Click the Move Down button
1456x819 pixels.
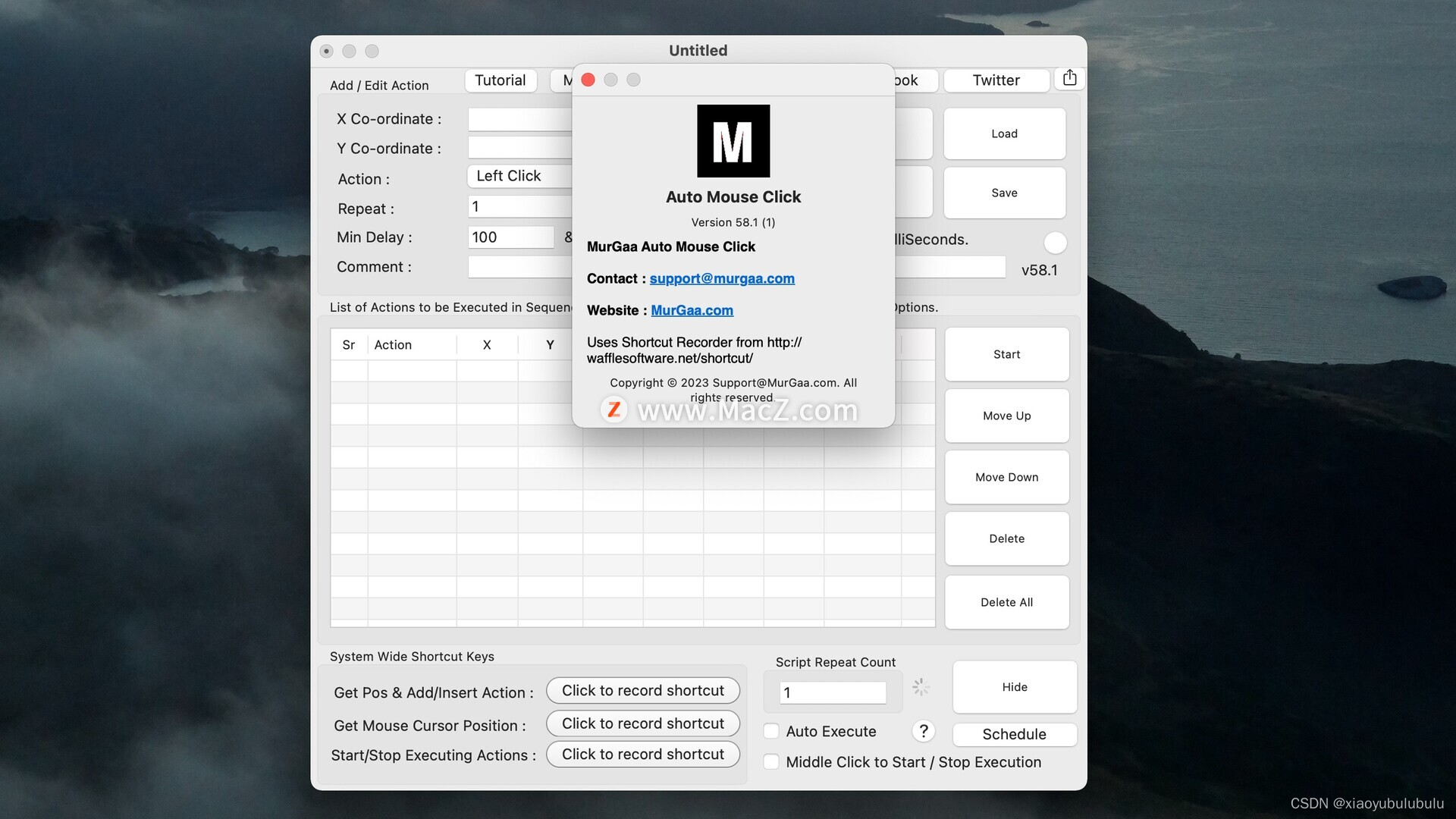1006,477
